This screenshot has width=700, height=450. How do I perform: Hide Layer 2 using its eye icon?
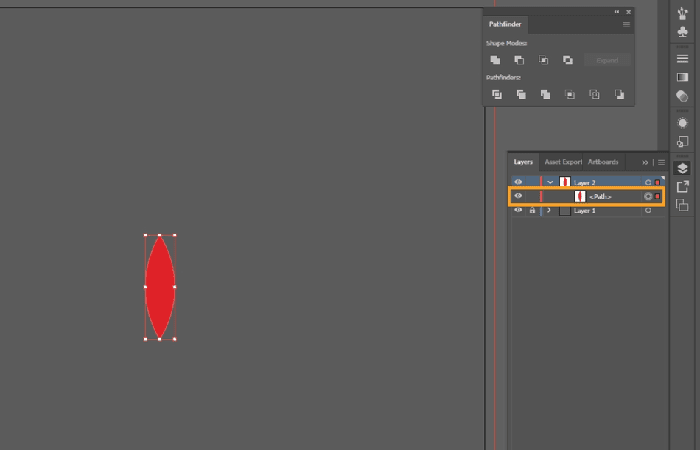click(x=518, y=182)
